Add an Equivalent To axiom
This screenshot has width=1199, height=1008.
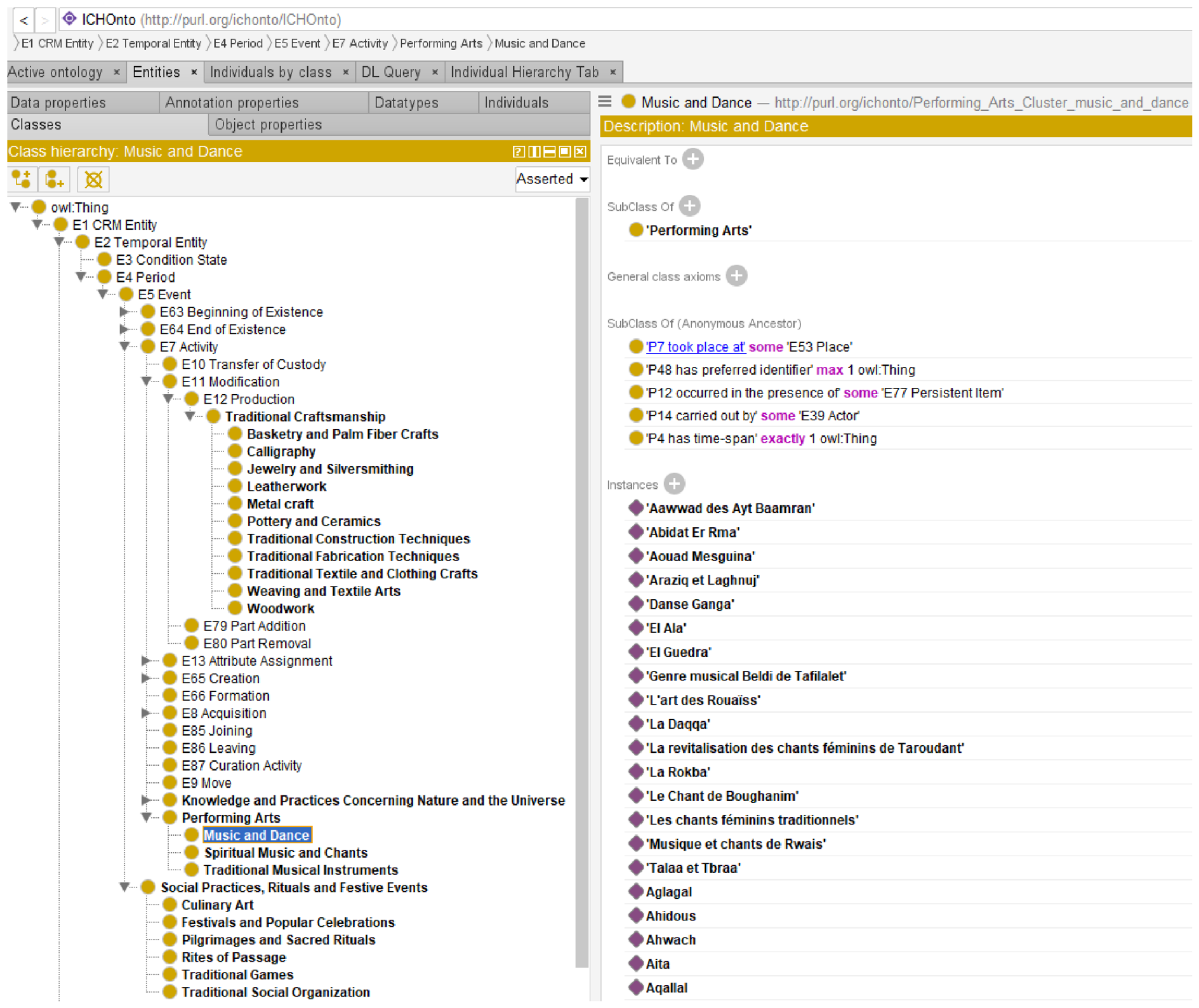[x=693, y=159]
